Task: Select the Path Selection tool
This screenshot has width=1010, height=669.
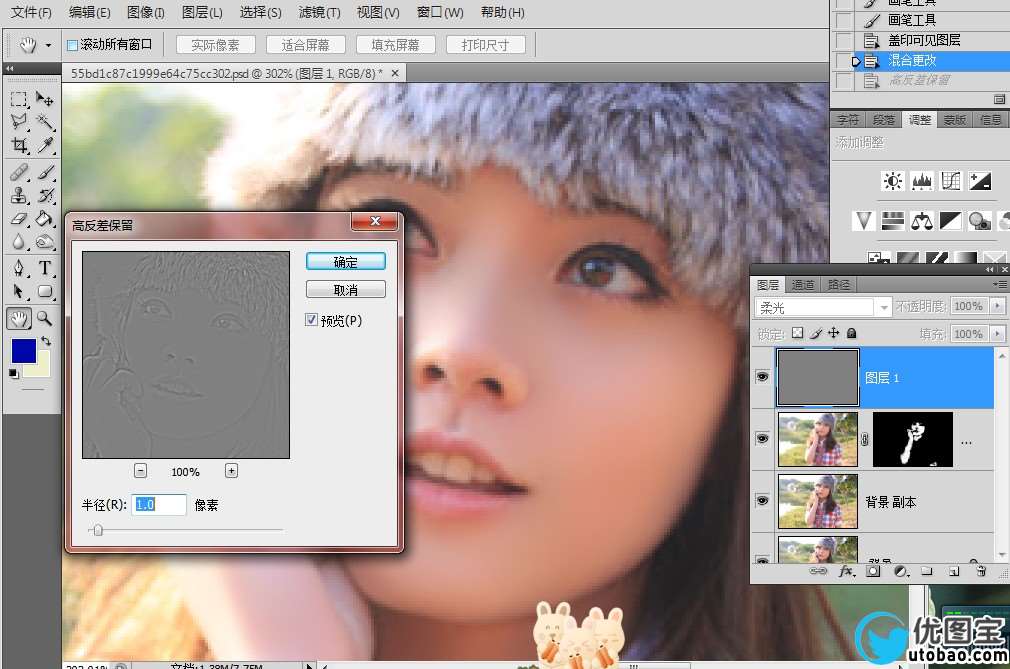Action: point(19,292)
